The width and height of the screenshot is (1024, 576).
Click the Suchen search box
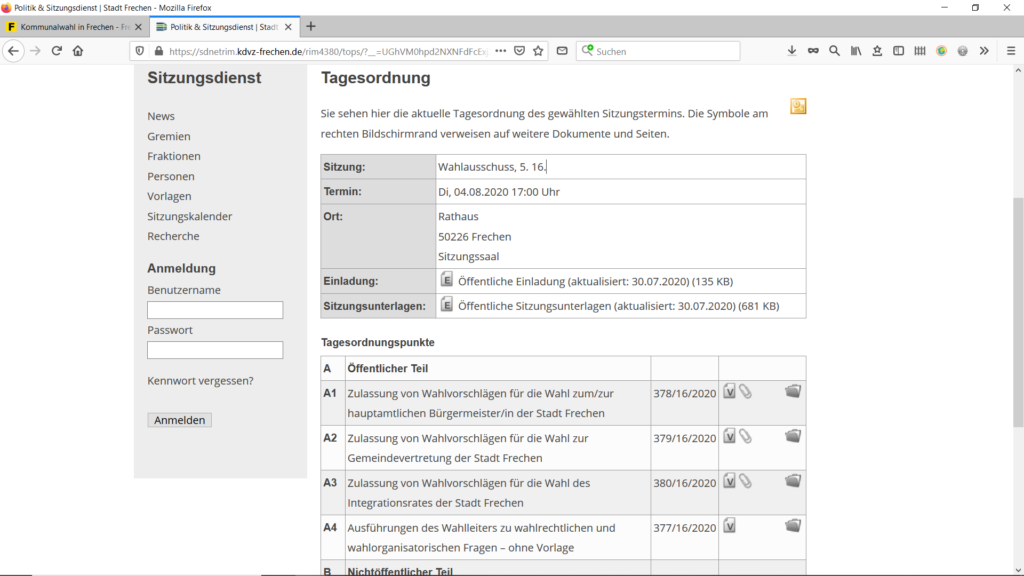click(x=658, y=51)
